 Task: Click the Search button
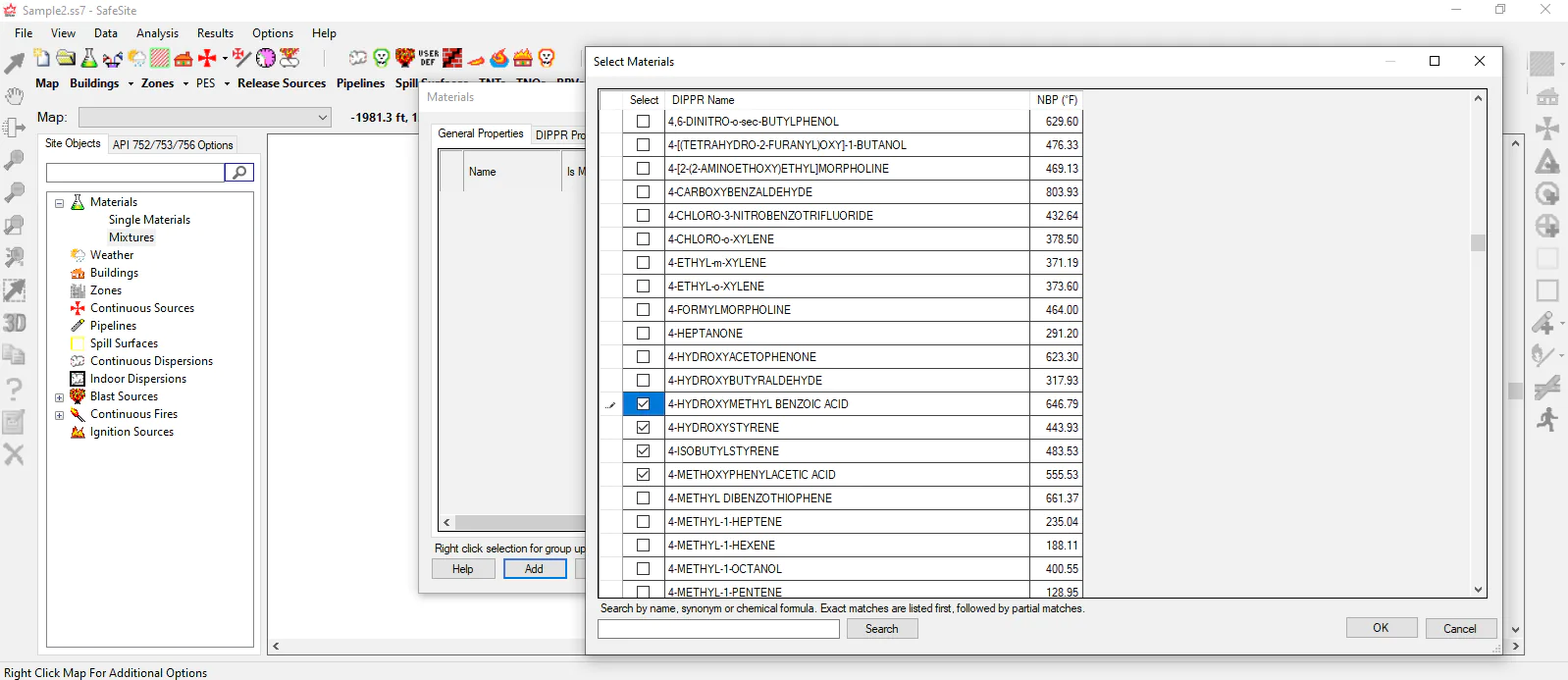881,629
